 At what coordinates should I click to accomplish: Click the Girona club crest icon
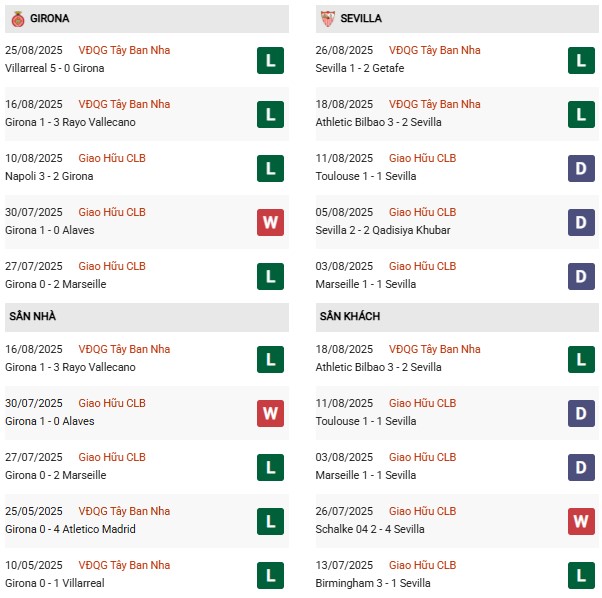pos(18,19)
